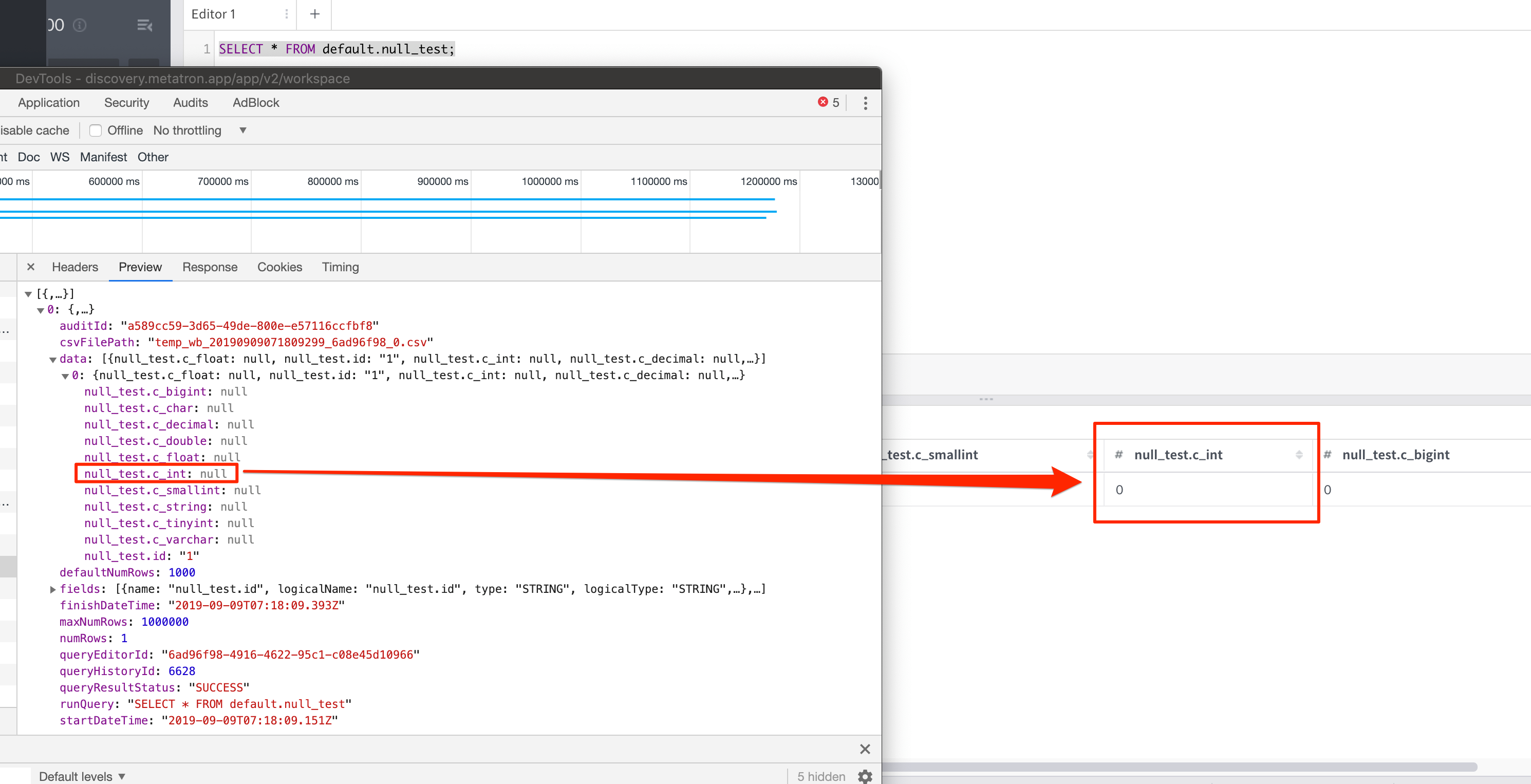The height and width of the screenshot is (784, 1531).
Task: Expand the fields array in the JSON preview
Action: [52, 589]
